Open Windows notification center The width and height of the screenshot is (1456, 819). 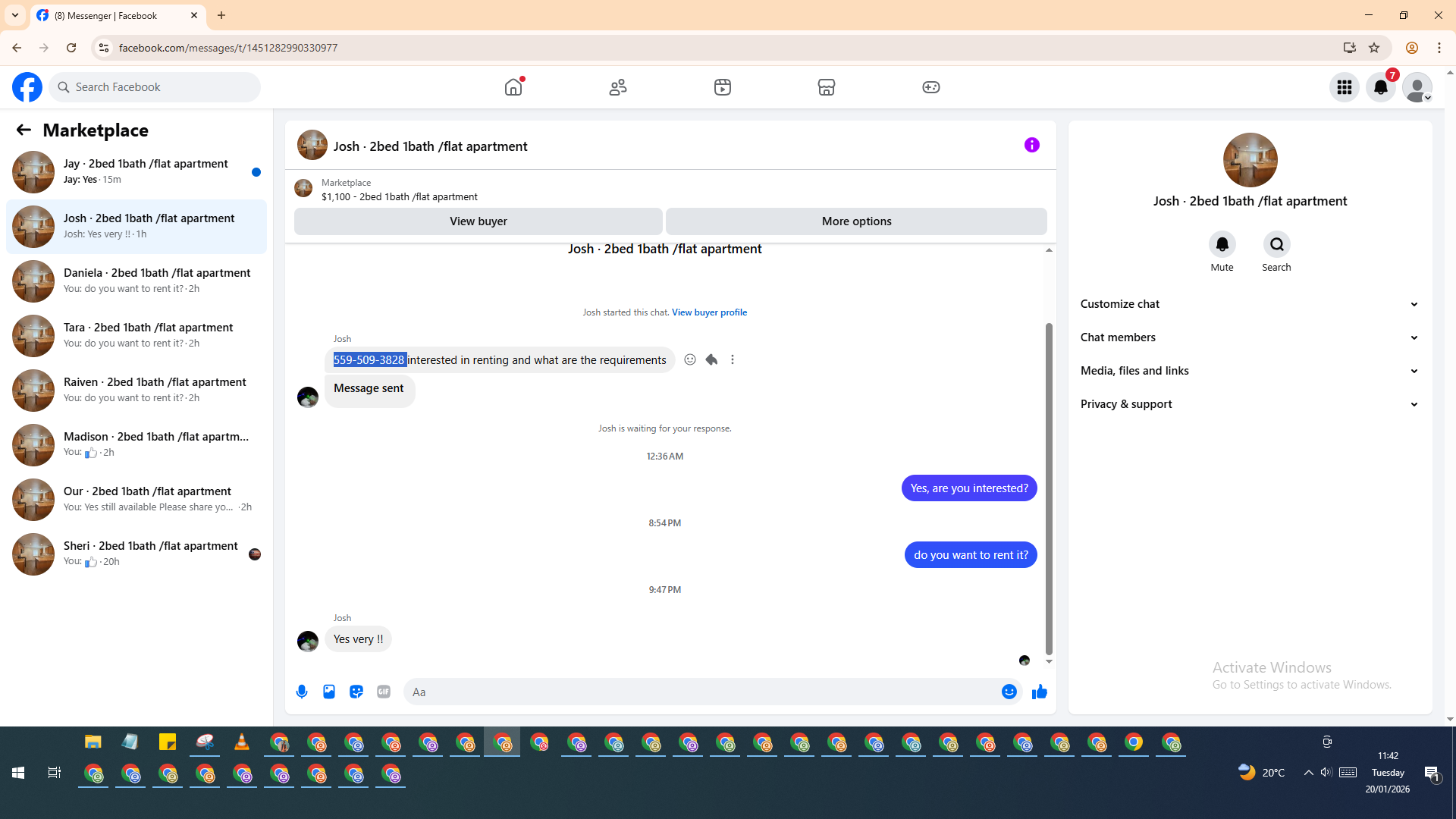pyautogui.click(x=1432, y=773)
